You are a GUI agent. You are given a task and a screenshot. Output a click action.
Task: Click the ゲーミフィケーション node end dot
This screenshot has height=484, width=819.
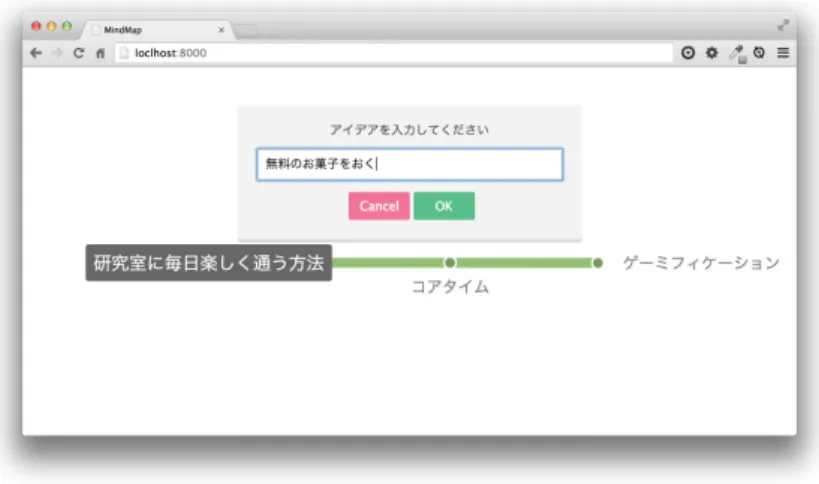[598, 263]
